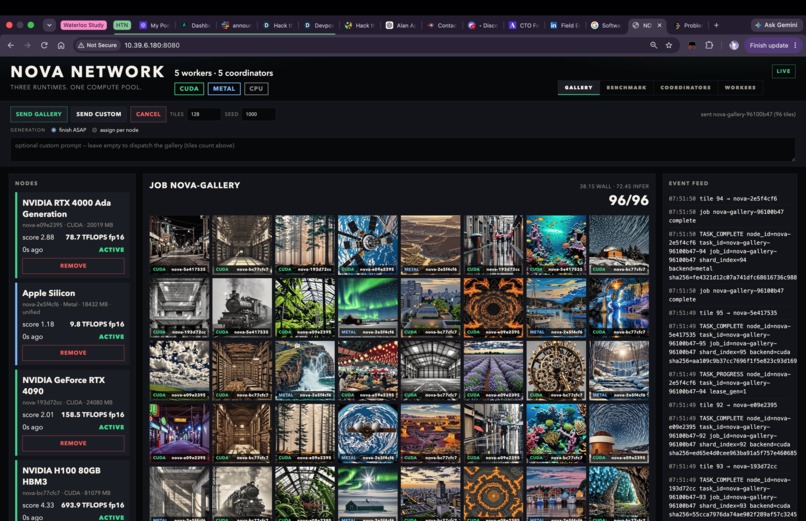Select the assign per node option

[115, 130]
